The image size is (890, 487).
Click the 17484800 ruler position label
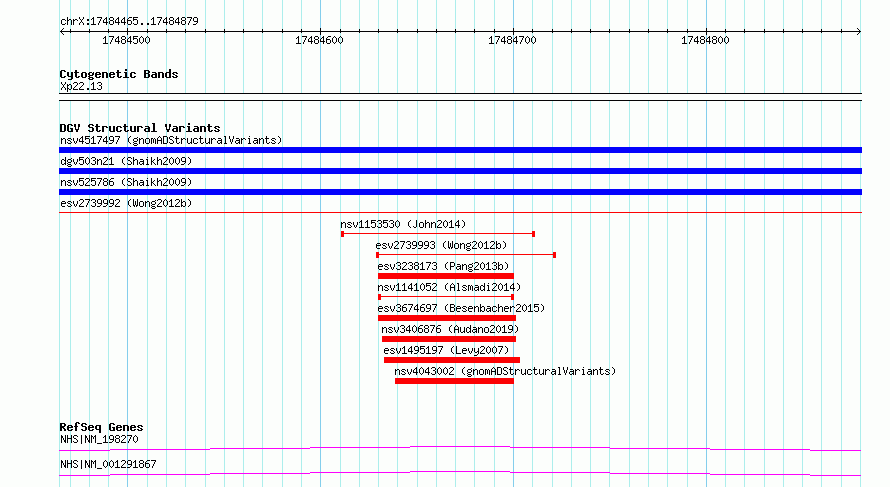705,40
